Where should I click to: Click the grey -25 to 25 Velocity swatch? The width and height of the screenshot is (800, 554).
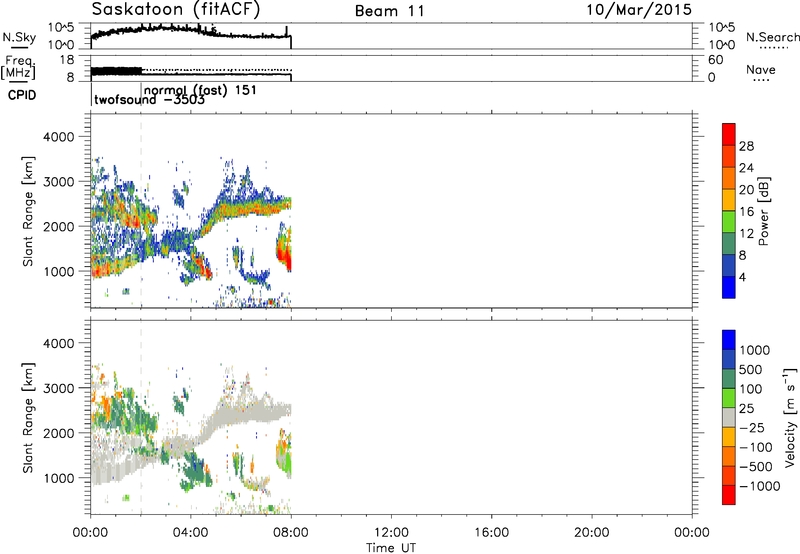(x=729, y=418)
